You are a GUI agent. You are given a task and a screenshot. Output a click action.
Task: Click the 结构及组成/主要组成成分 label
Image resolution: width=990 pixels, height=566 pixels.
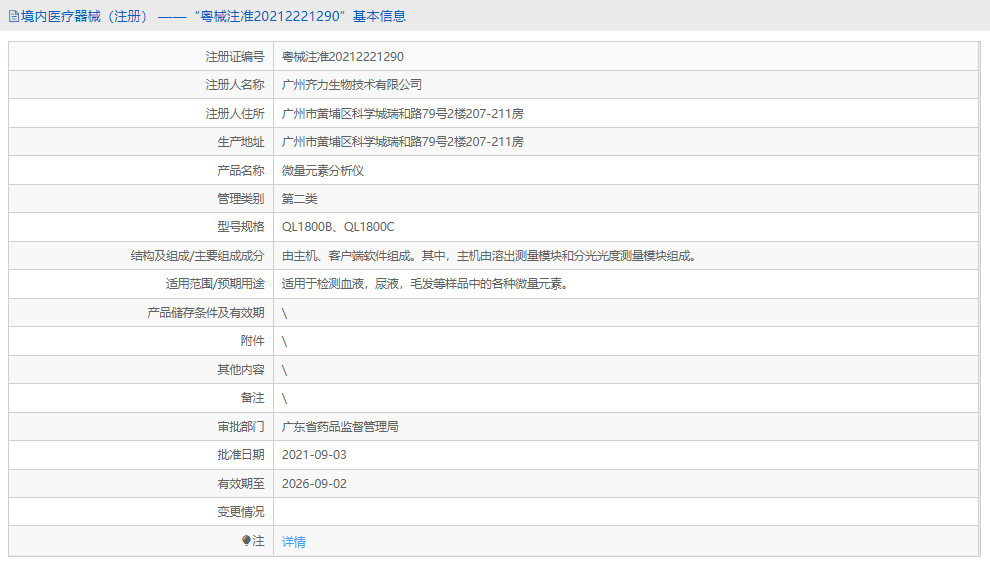click(x=198, y=256)
